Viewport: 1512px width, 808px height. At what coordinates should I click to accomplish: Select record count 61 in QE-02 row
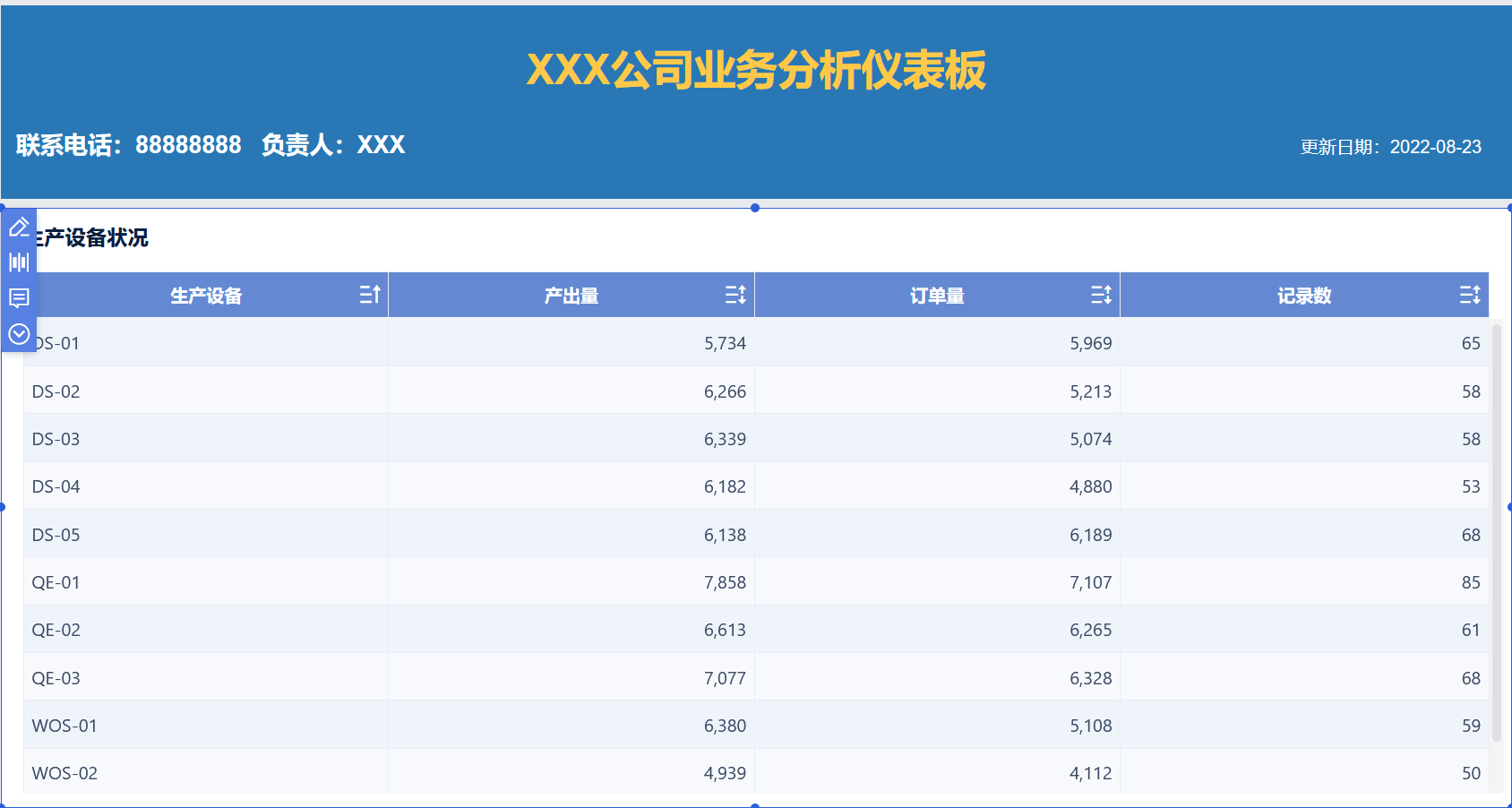1471,630
